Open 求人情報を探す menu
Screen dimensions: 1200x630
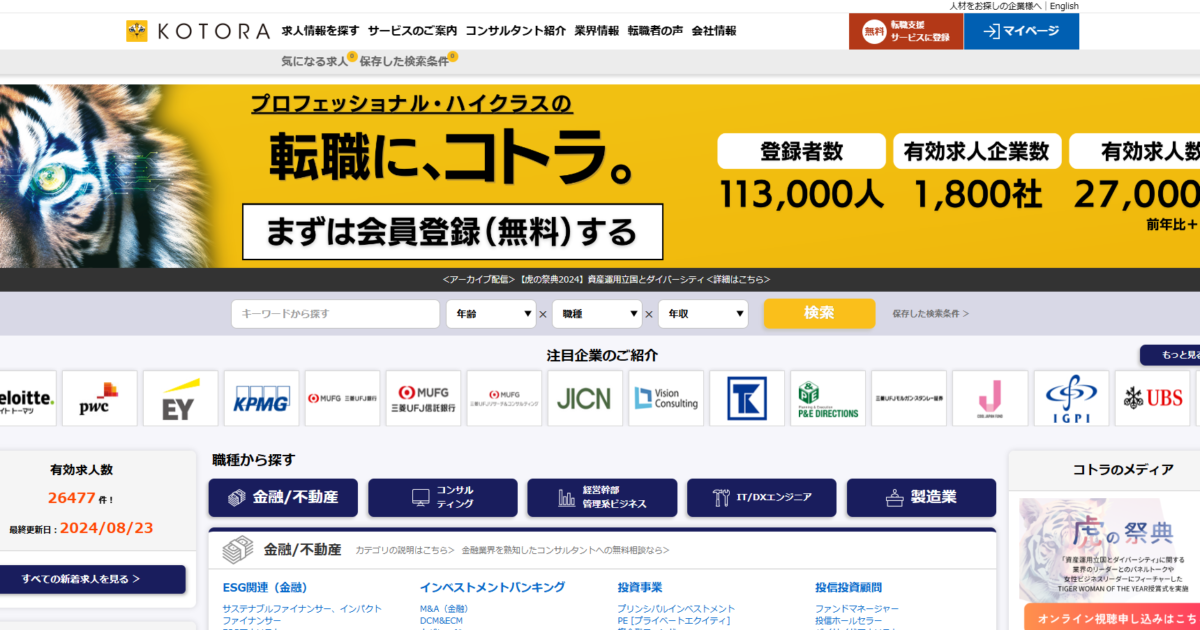click(320, 31)
